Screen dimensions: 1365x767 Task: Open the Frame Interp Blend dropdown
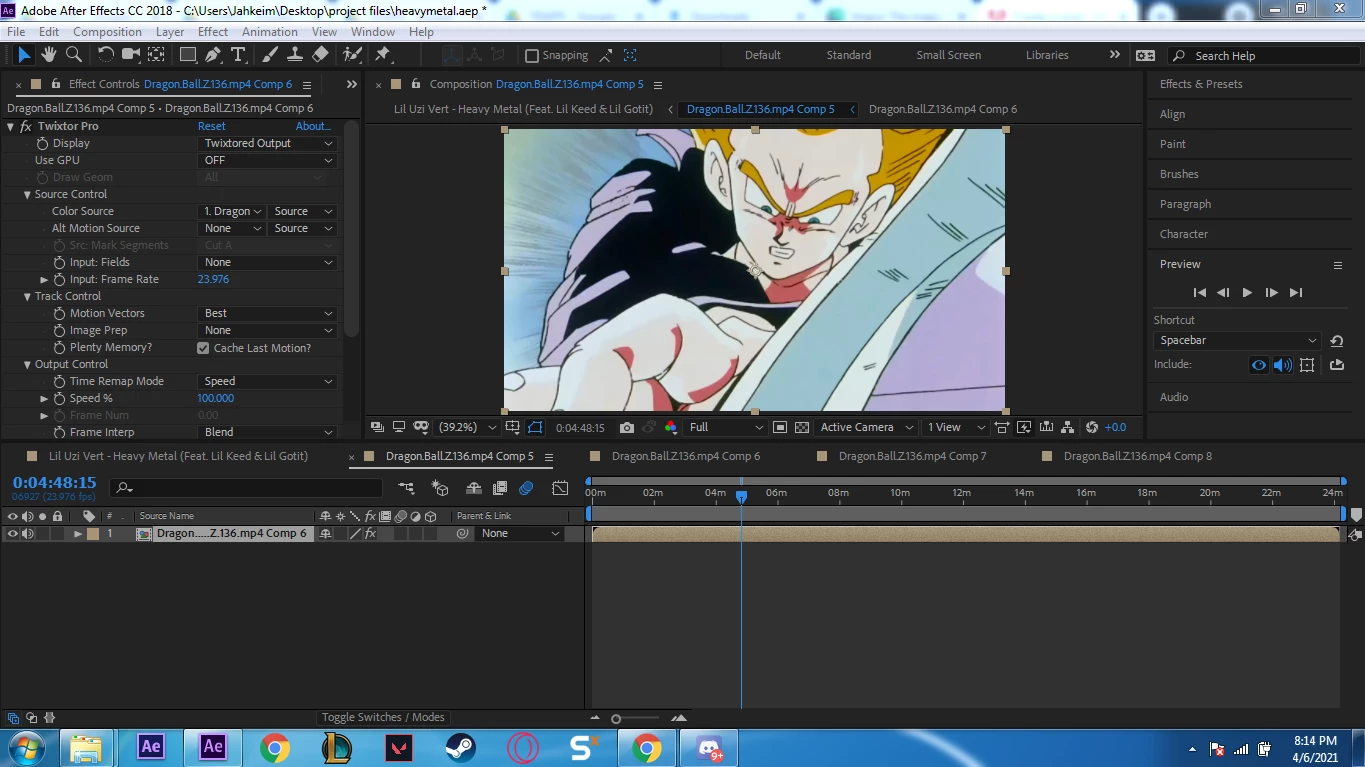click(x=268, y=433)
